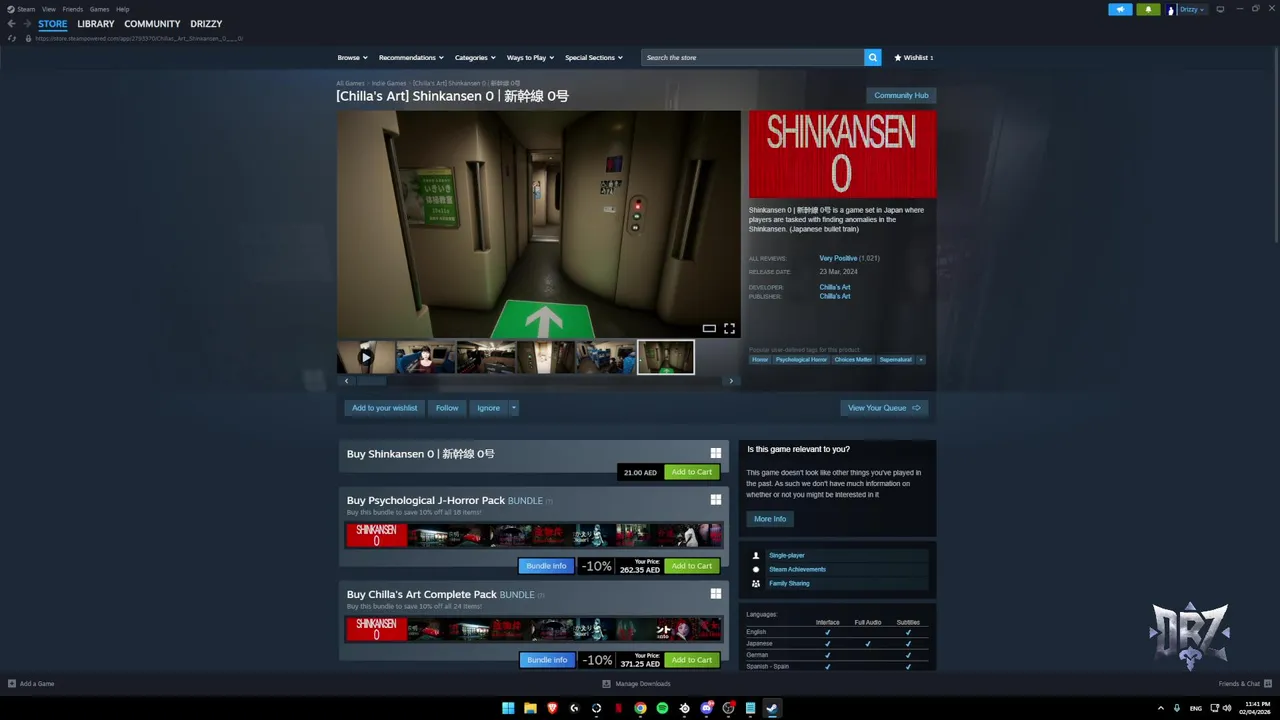Show more tags with plus button
Viewport: 1280px width, 720px height.
coord(921,359)
